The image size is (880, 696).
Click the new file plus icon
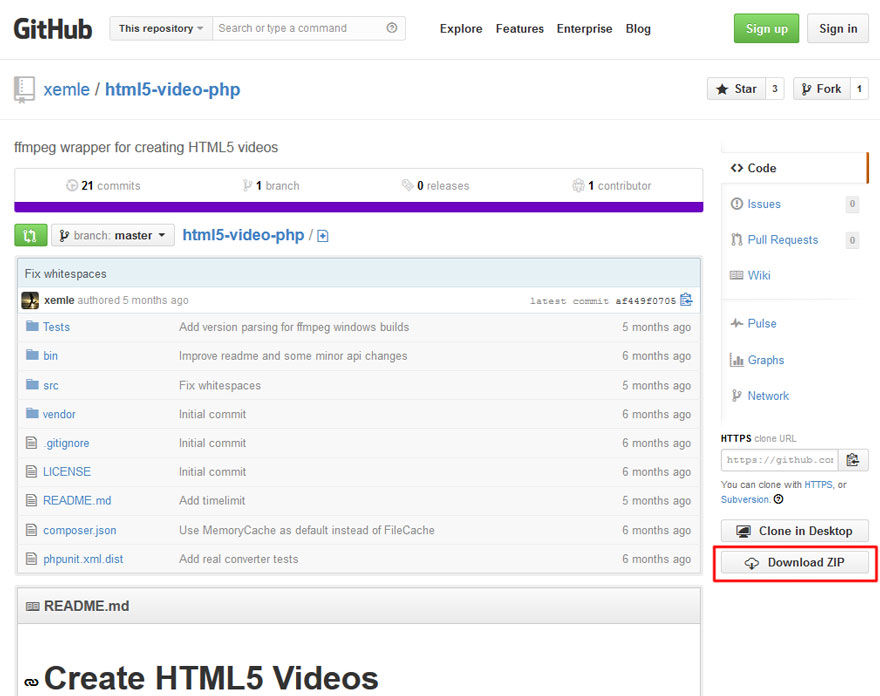[x=323, y=236]
